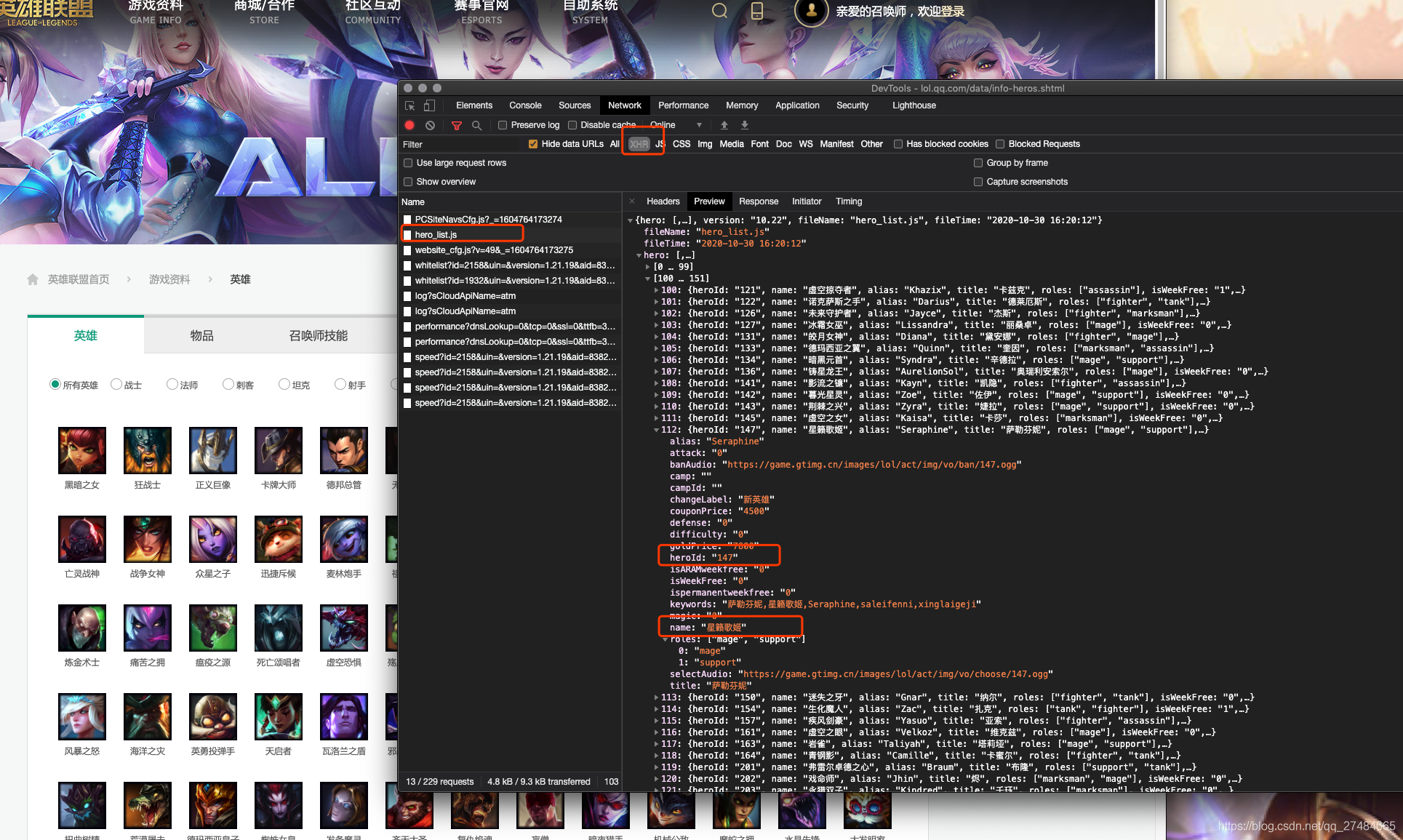Show All request types

(615, 144)
